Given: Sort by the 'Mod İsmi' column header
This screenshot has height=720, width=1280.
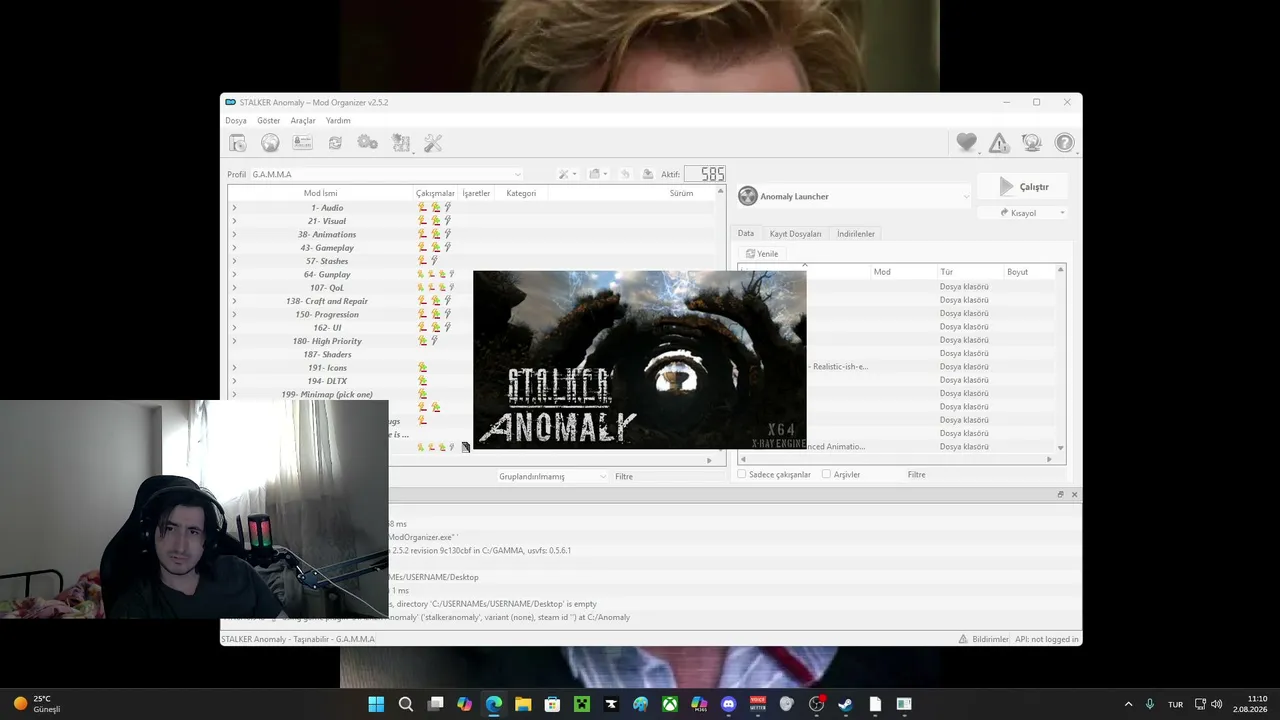Looking at the screenshot, I should (x=321, y=193).
